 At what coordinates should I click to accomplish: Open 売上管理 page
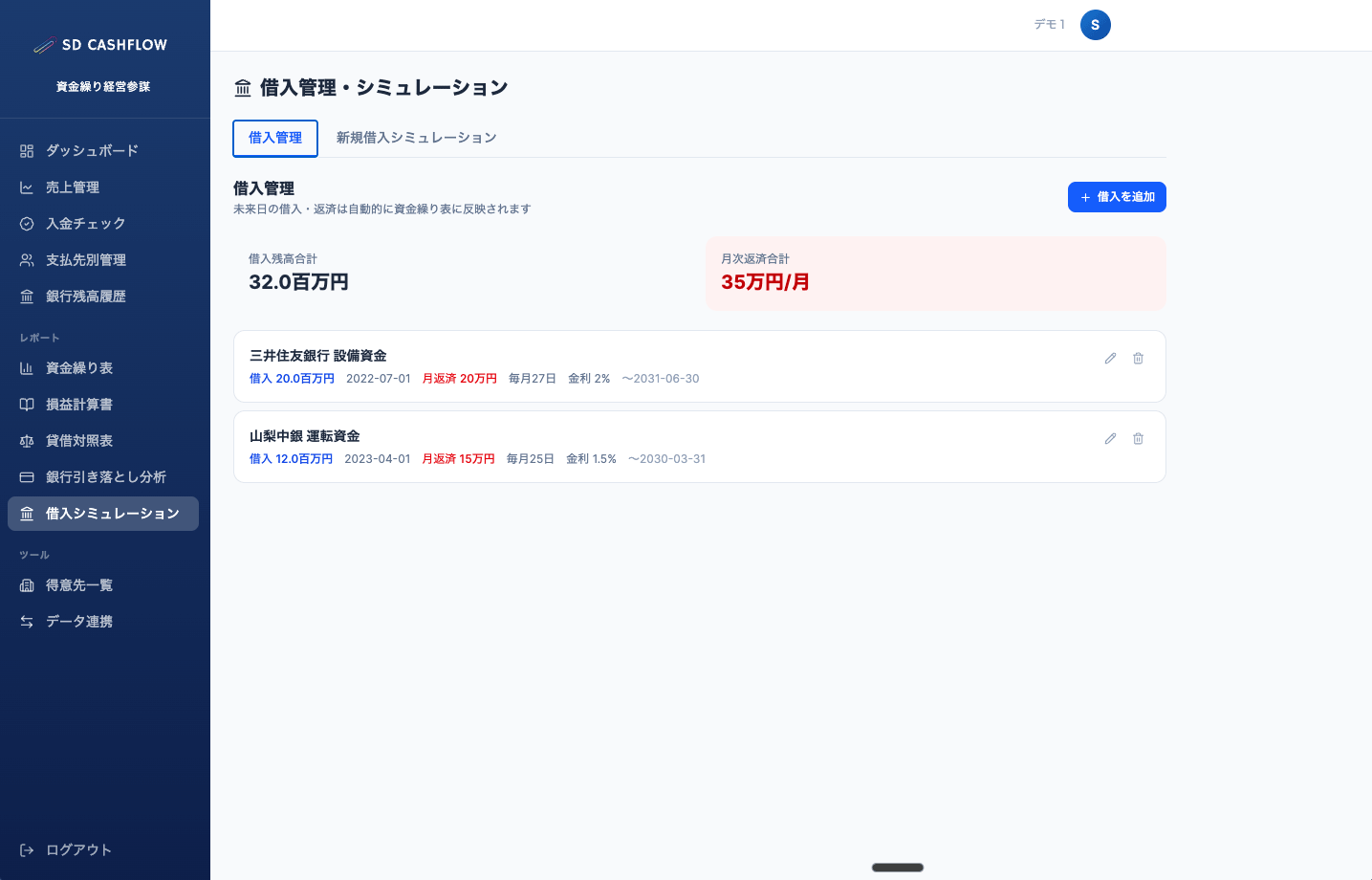click(x=103, y=187)
